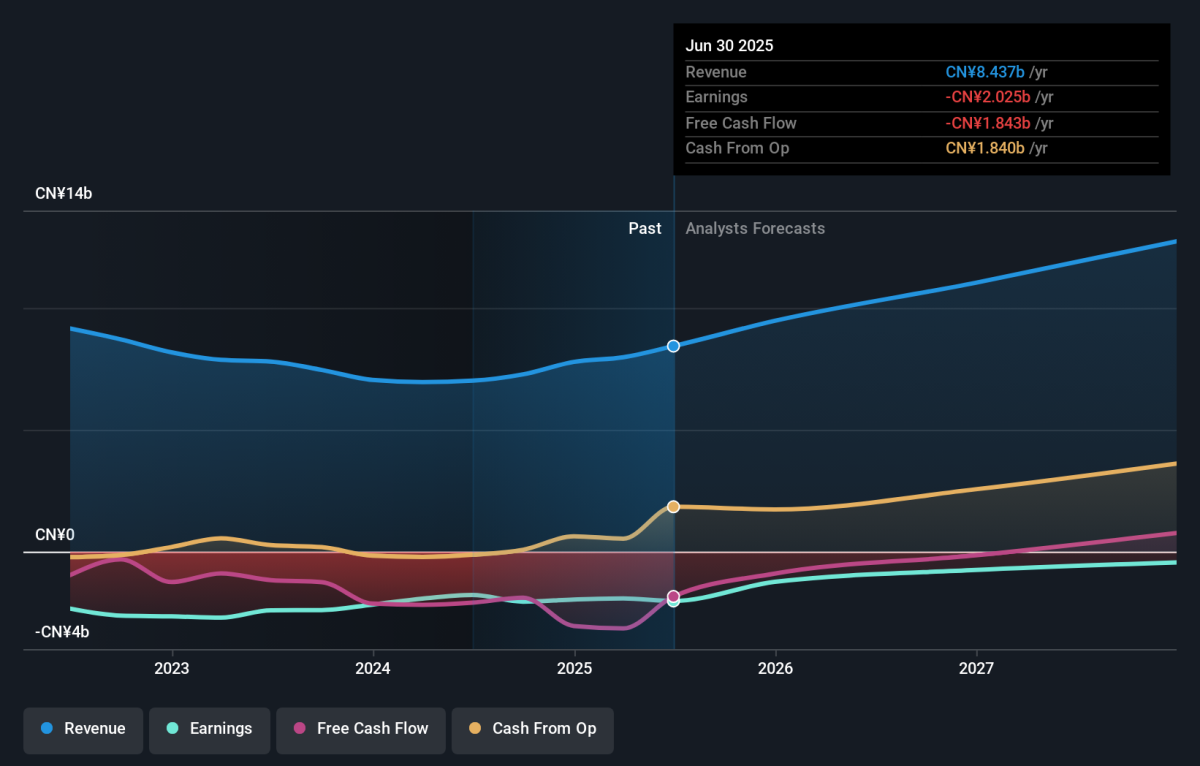Hide the Earnings series via the legend

coord(210,729)
